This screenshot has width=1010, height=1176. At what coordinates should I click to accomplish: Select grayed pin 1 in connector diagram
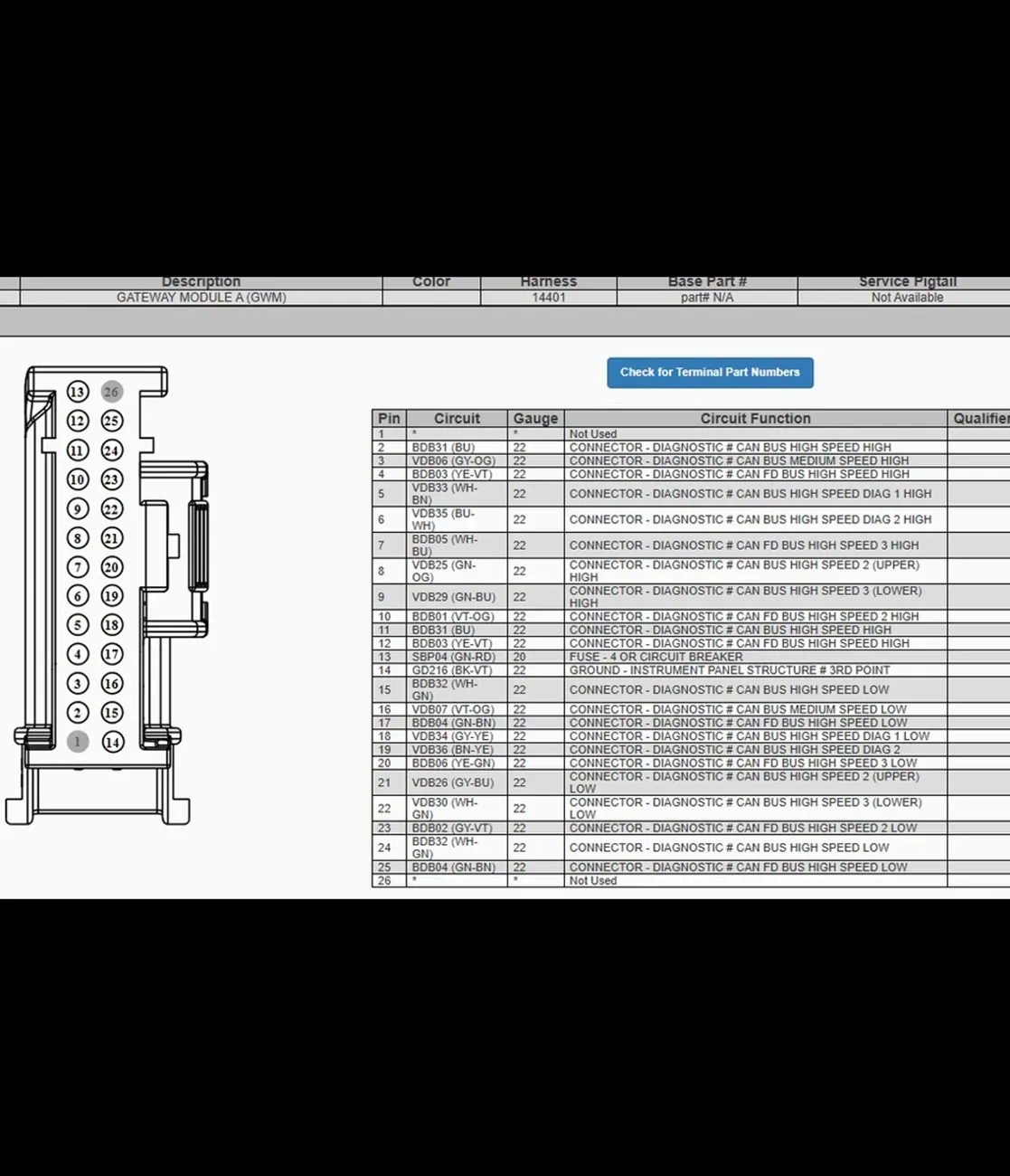78,742
